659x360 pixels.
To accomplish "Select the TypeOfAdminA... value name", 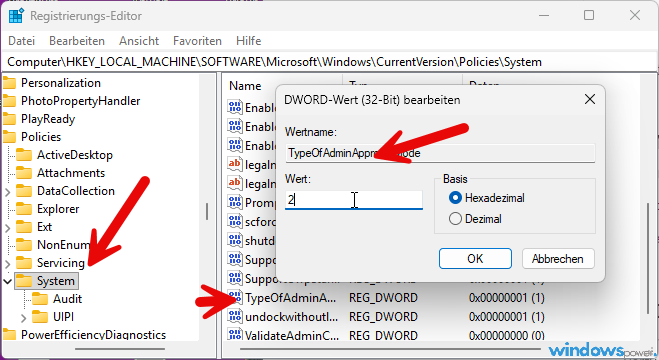I will click(x=291, y=298).
